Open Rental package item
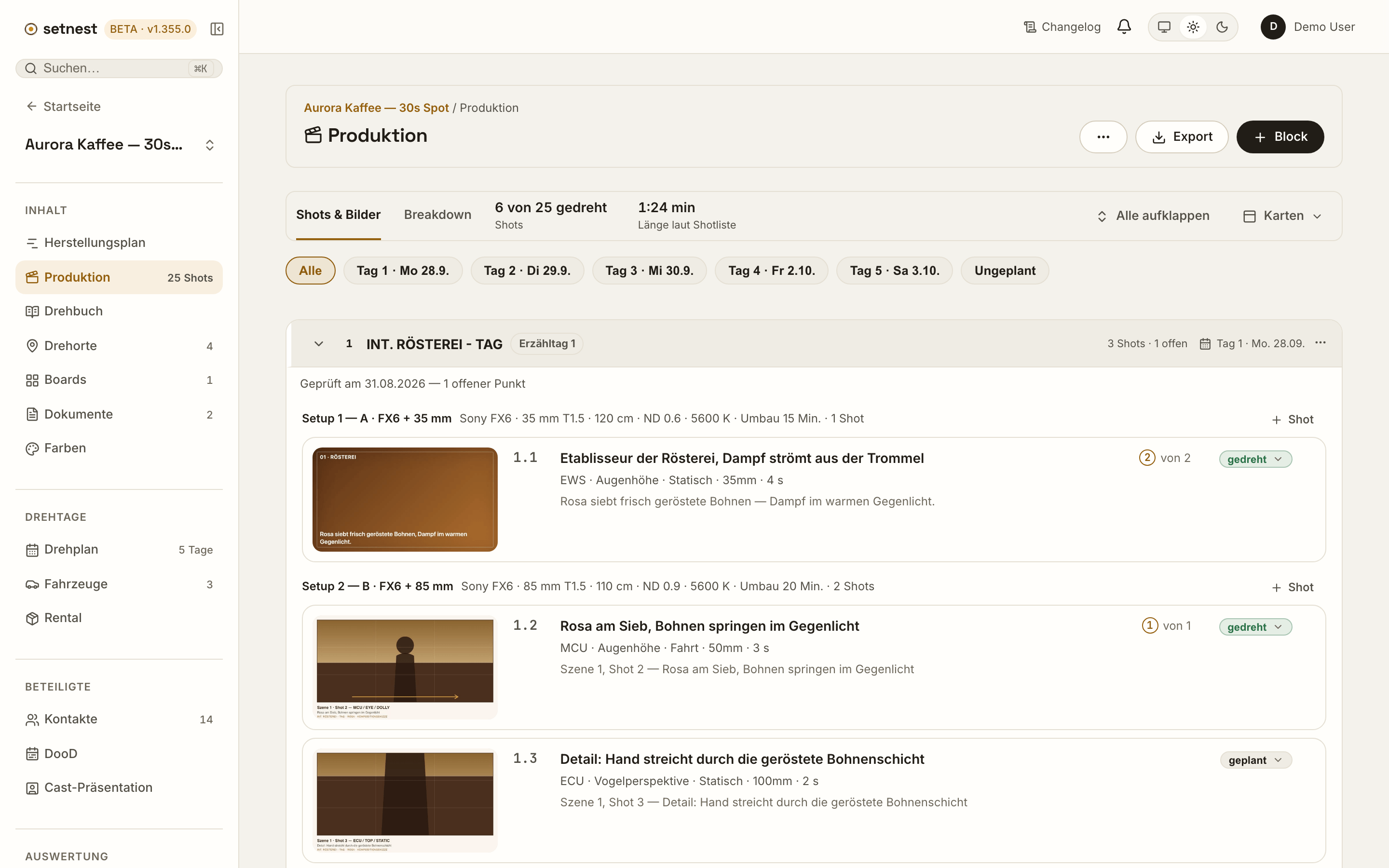The image size is (1389, 868). [119, 618]
